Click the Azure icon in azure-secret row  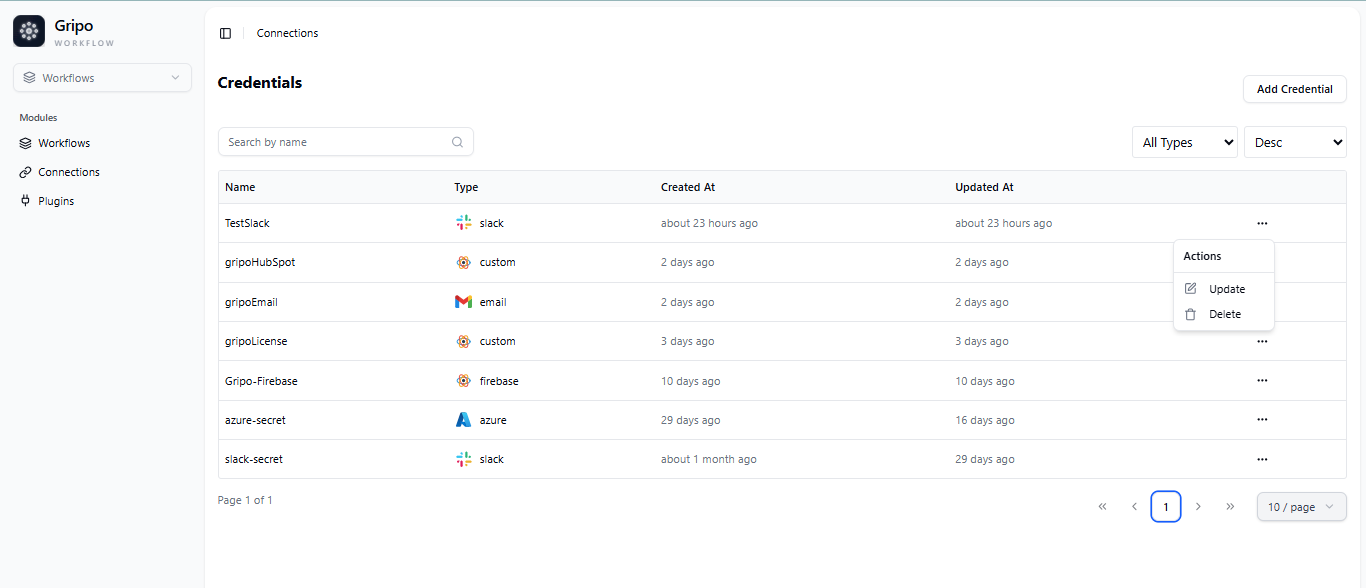[x=463, y=420]
